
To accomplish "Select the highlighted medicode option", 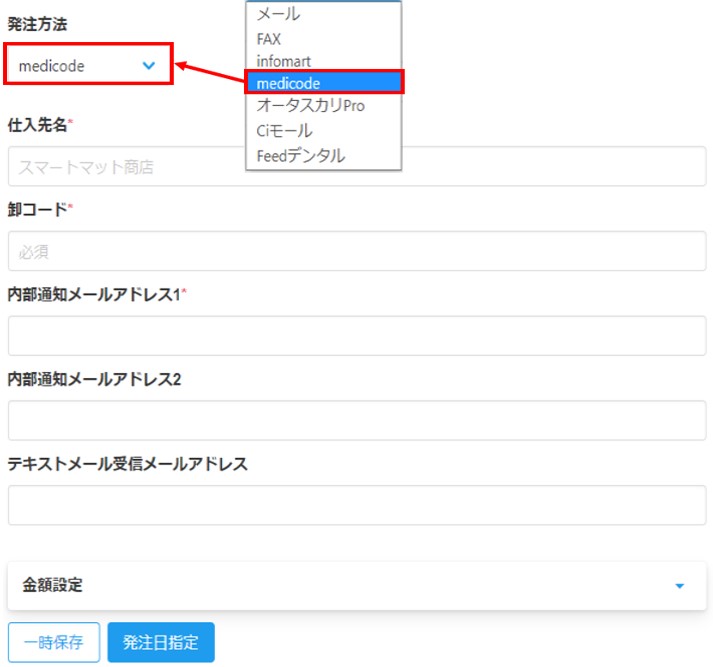I will [x=323, y=83].
